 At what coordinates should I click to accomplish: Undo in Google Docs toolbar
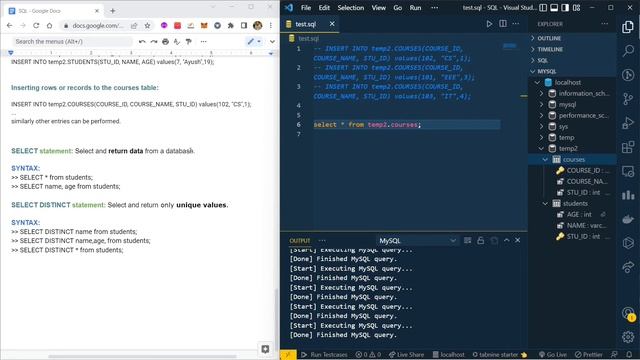pos(142,42)
